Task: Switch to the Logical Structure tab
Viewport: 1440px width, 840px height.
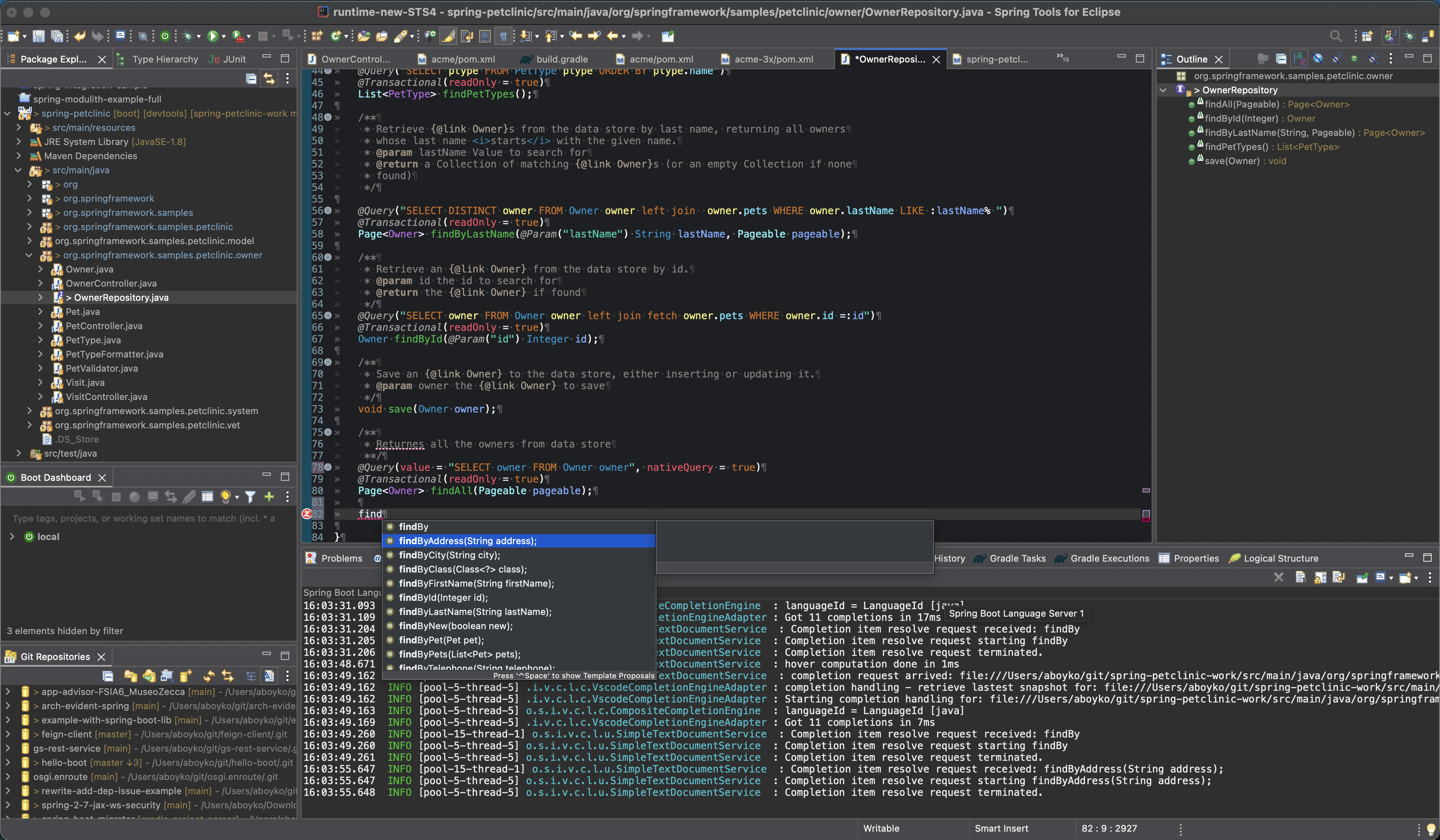Action: 1273,558
